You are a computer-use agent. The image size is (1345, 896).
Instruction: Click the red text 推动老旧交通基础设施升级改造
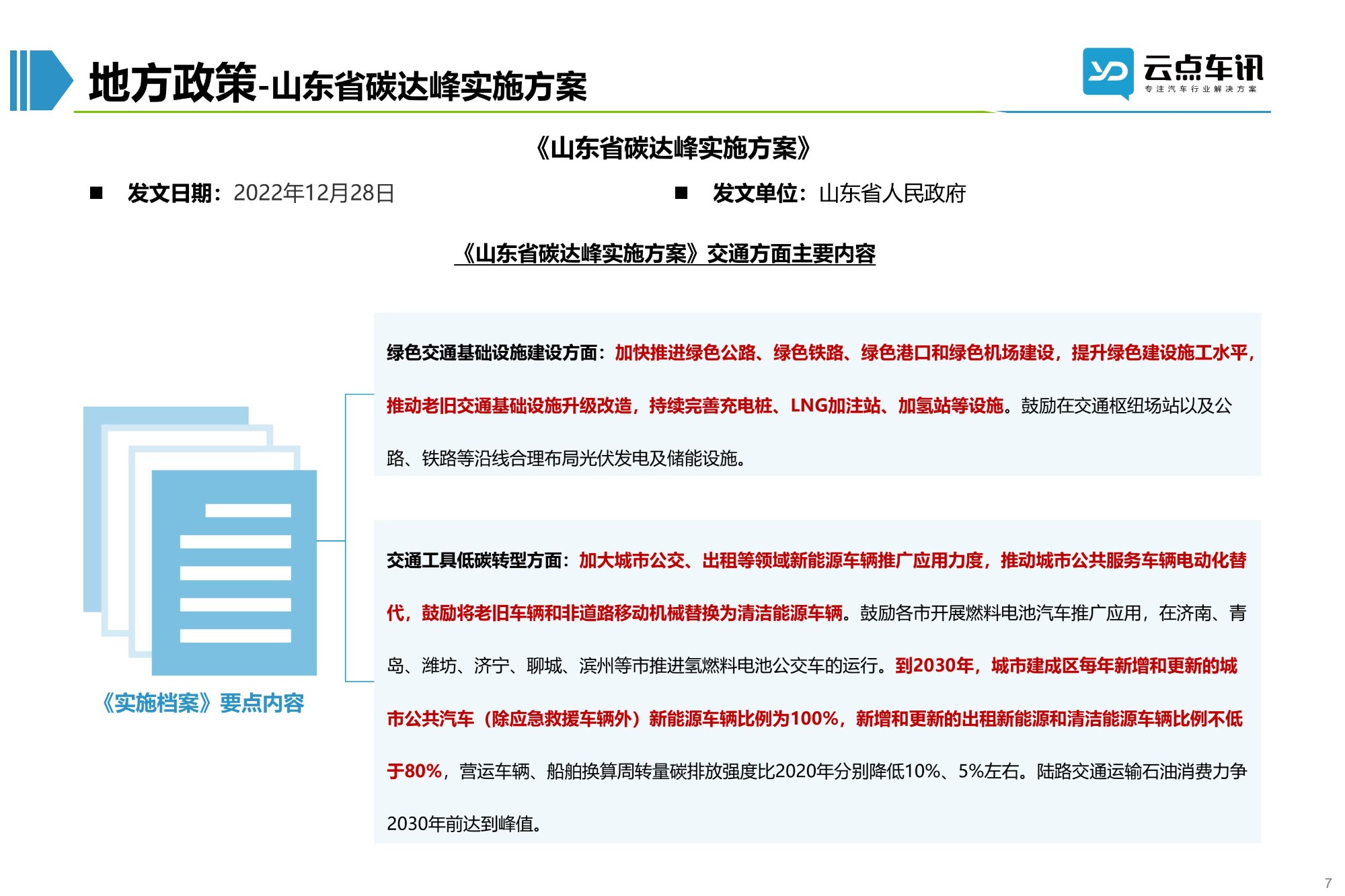pyautogui.click(x=509, y=405)
